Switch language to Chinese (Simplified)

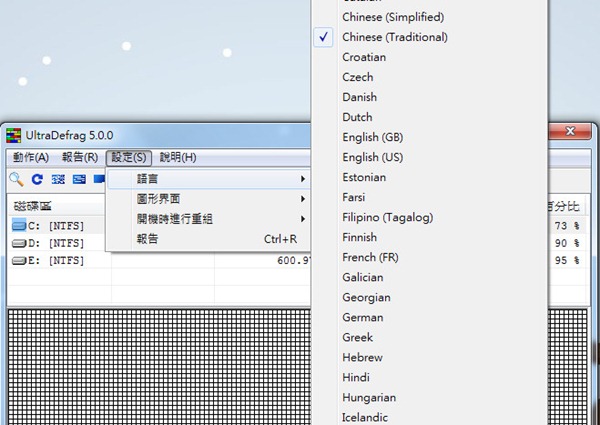click(393, 17)
